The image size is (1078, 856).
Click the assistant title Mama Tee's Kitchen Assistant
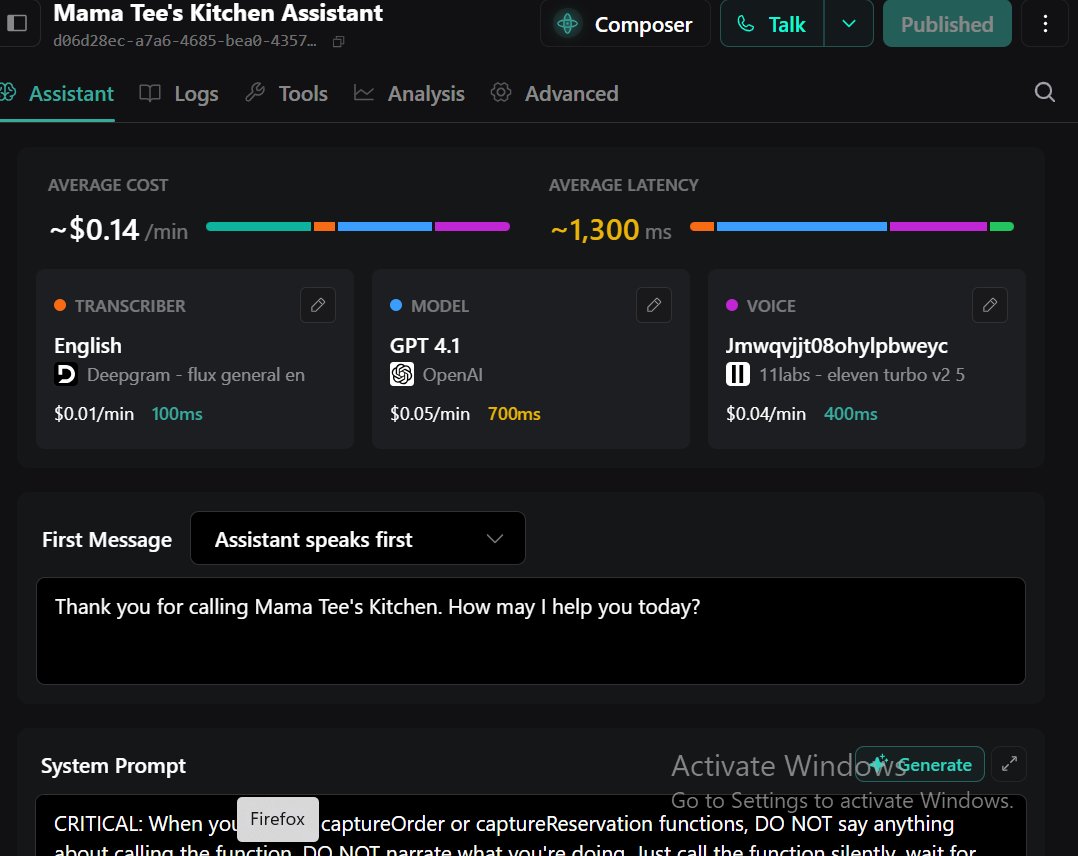218,13
